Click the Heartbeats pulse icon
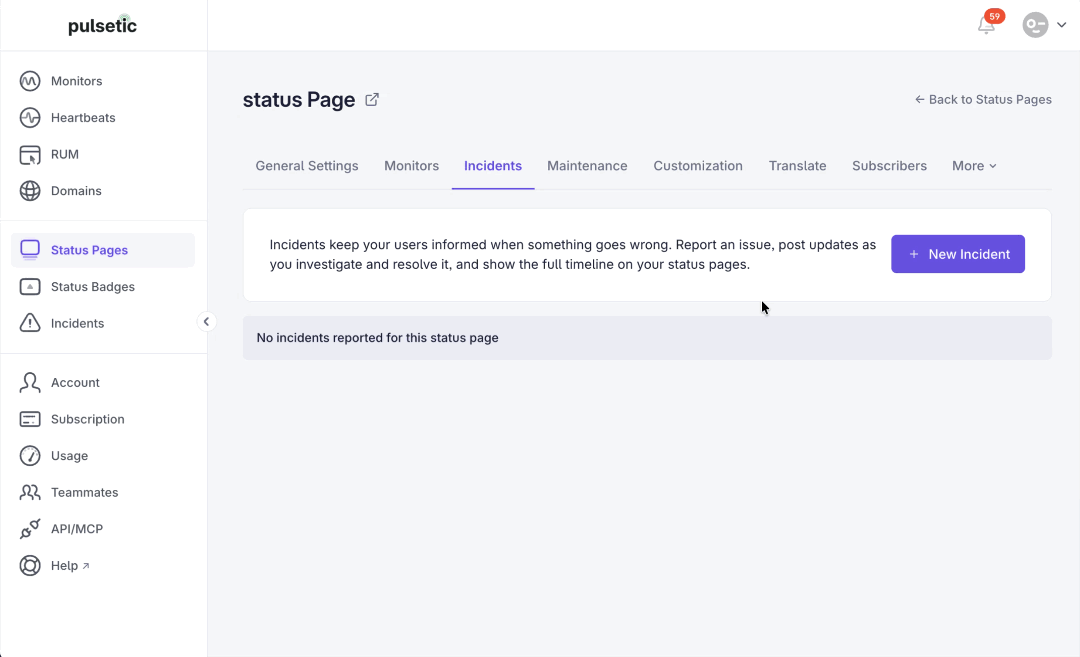The height and width of the screenshot is (657, 1080). [30, 118]
